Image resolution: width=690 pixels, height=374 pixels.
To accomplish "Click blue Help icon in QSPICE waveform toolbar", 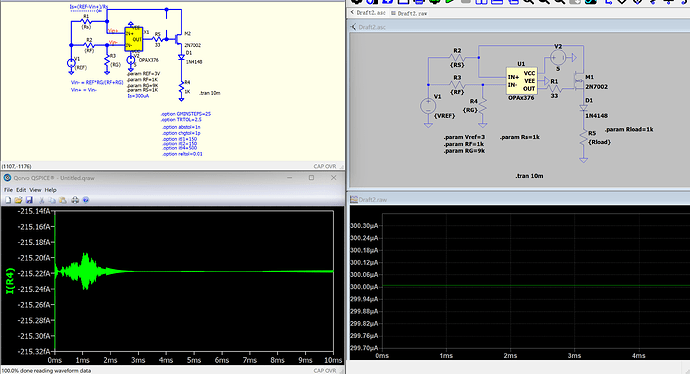I will coord(86,200).
